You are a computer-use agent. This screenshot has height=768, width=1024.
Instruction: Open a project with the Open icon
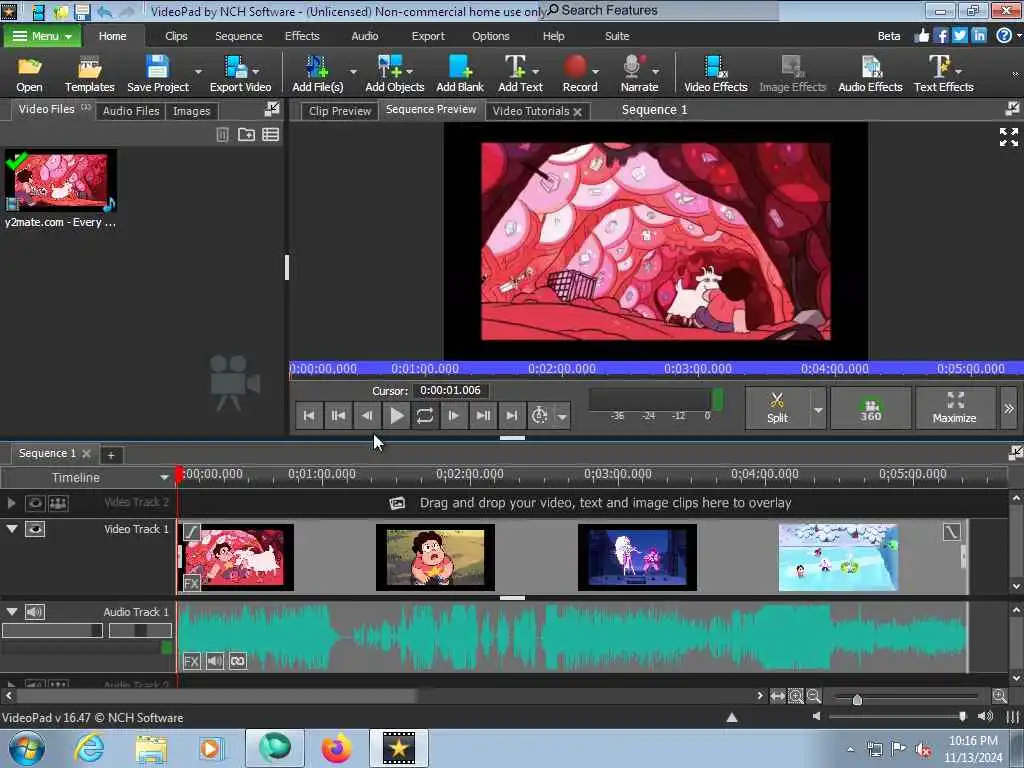[29, 74]
